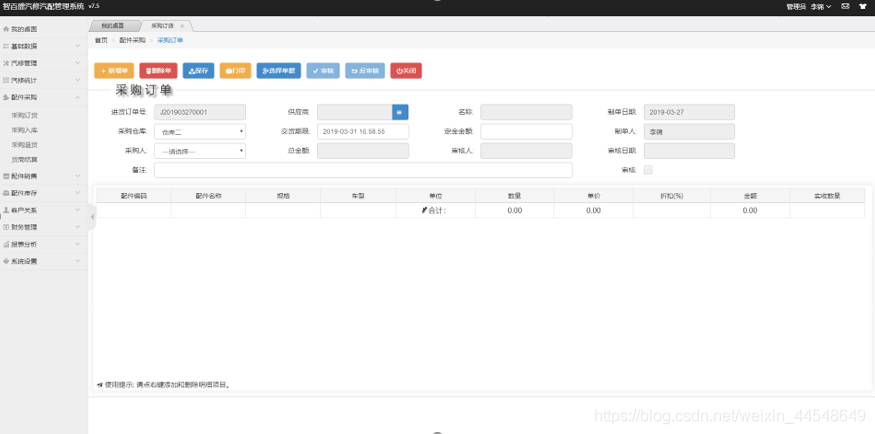This screenshot has width=875, height=434.
Task: Click the home icon beside 我的桌面
Action: click(x=6, y=29)
